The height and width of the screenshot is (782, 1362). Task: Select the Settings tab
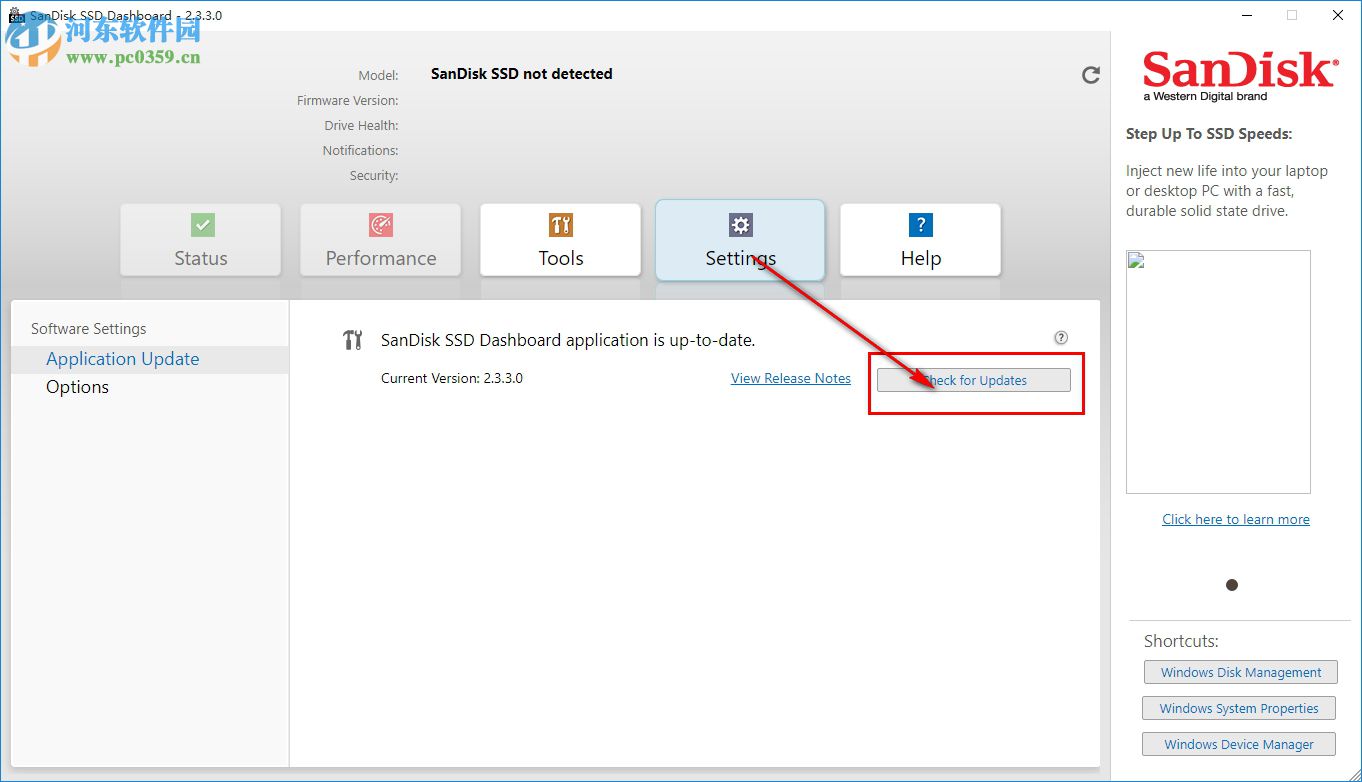click(x=740, y=240)
